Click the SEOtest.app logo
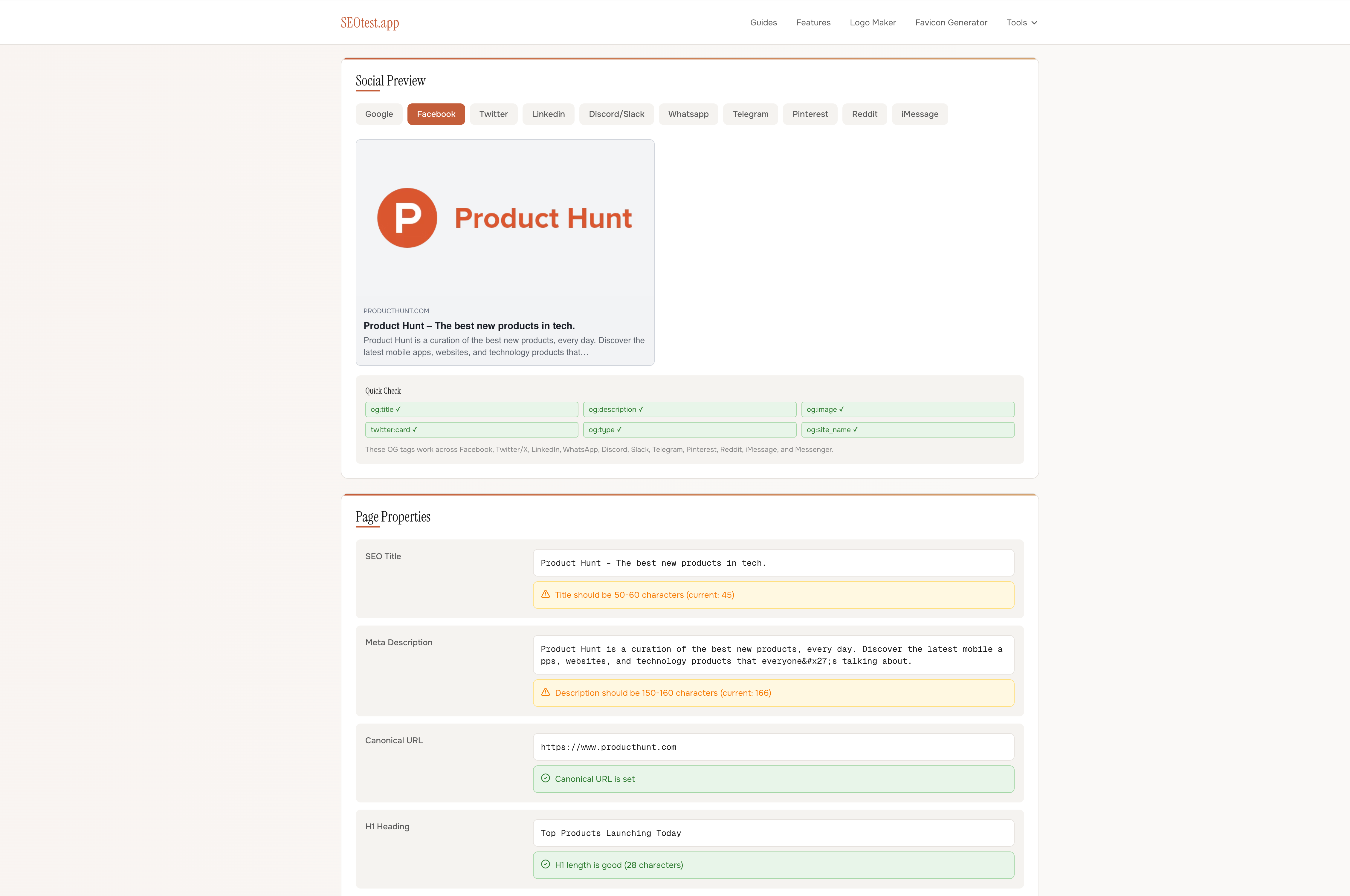The width and height of the screenshot is (1350, 896). [370, 22]
